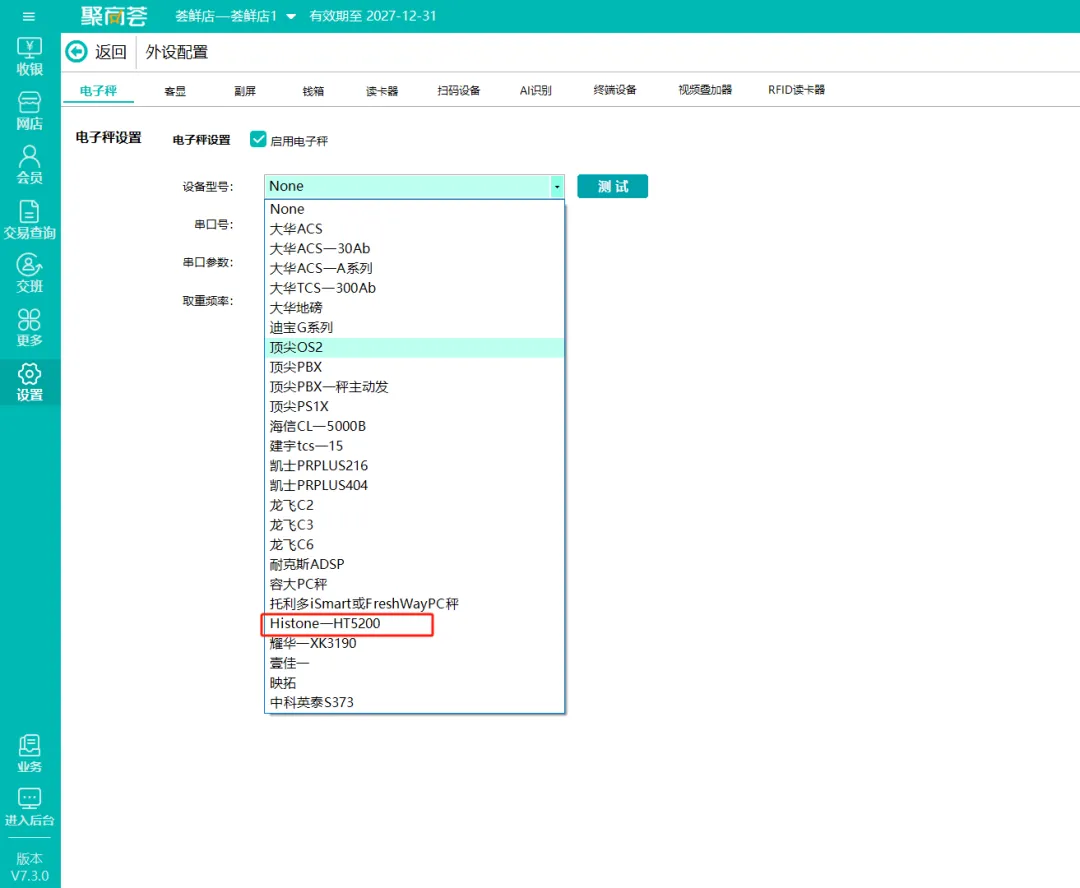Collapse the 设备型号 dropdown arrow
Screen dimensions: 1080x888
[557, 186]
